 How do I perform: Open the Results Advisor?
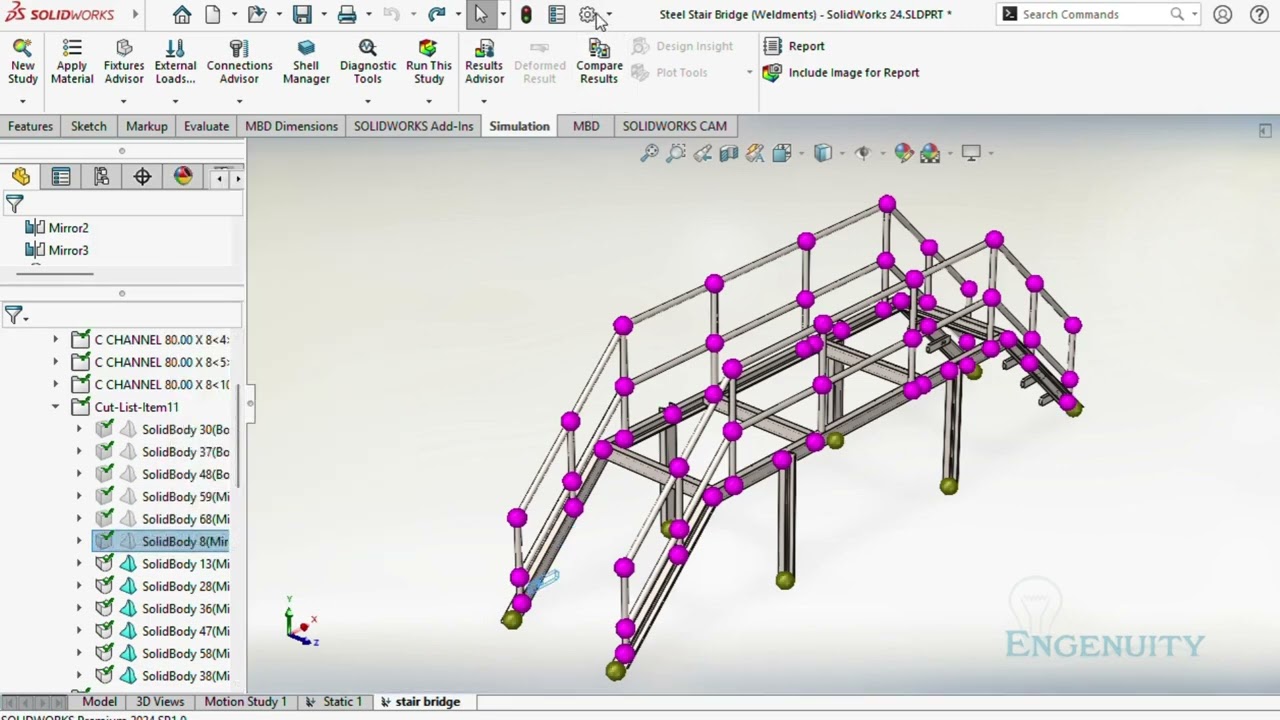coord(484,62)
